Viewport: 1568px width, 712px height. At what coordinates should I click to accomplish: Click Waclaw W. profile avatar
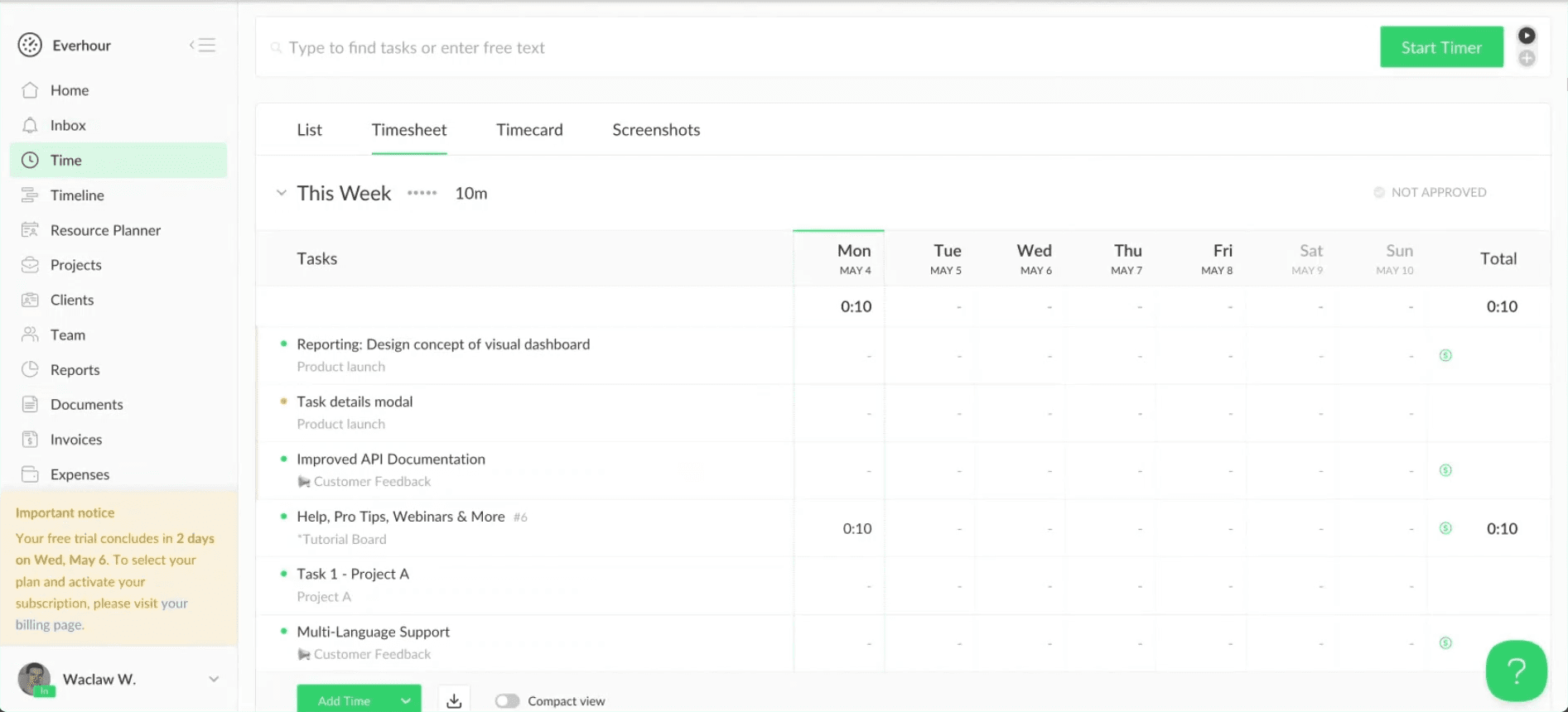point(35,679)
